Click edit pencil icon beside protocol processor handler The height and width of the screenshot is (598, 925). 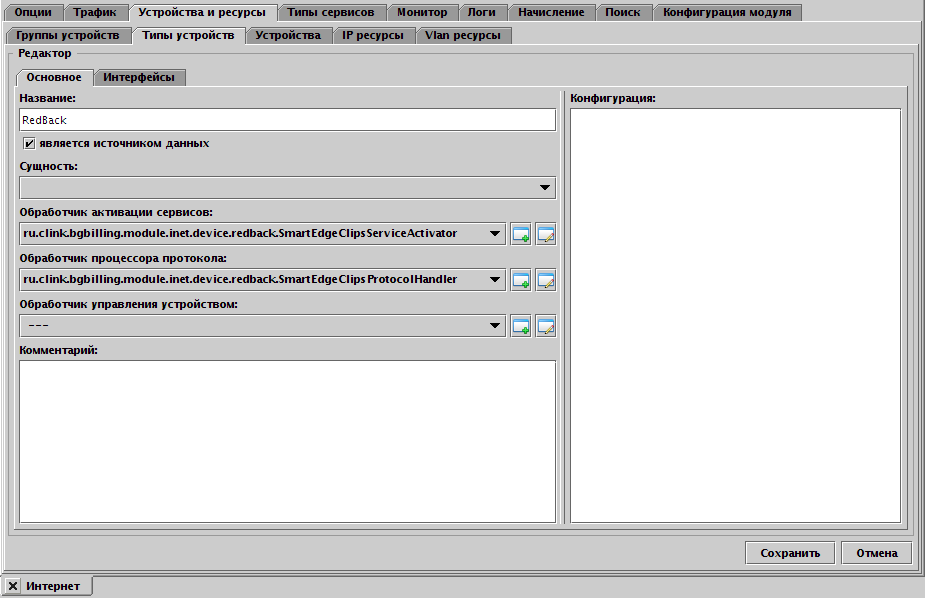[x=545, y=280]
